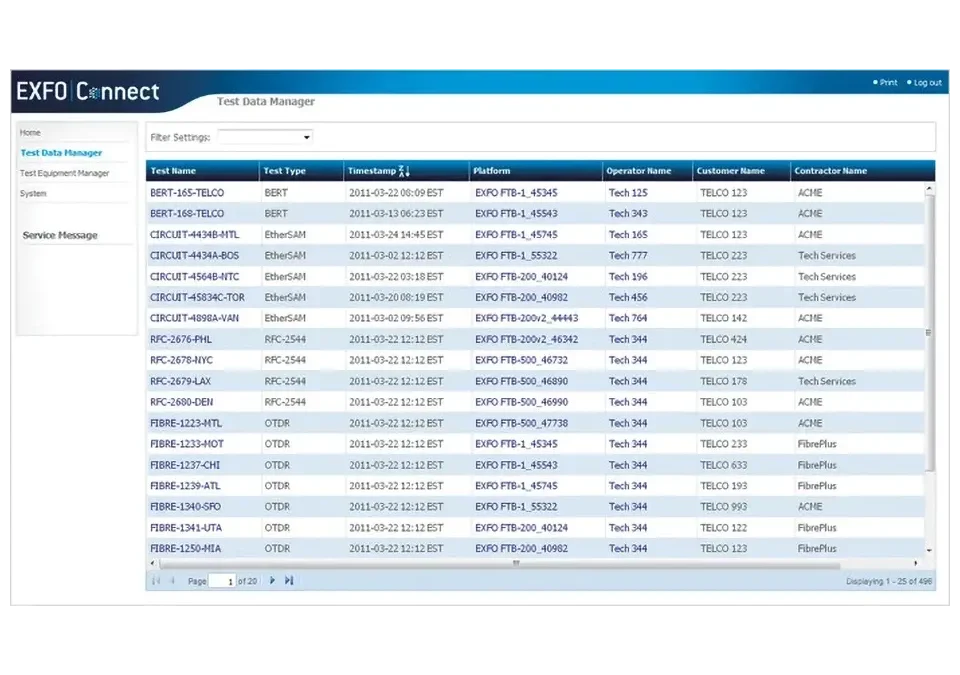Open test CIRCUIT-4434B-MTL
Viewport: 960px width, 675px height.
tap(194, 235)
